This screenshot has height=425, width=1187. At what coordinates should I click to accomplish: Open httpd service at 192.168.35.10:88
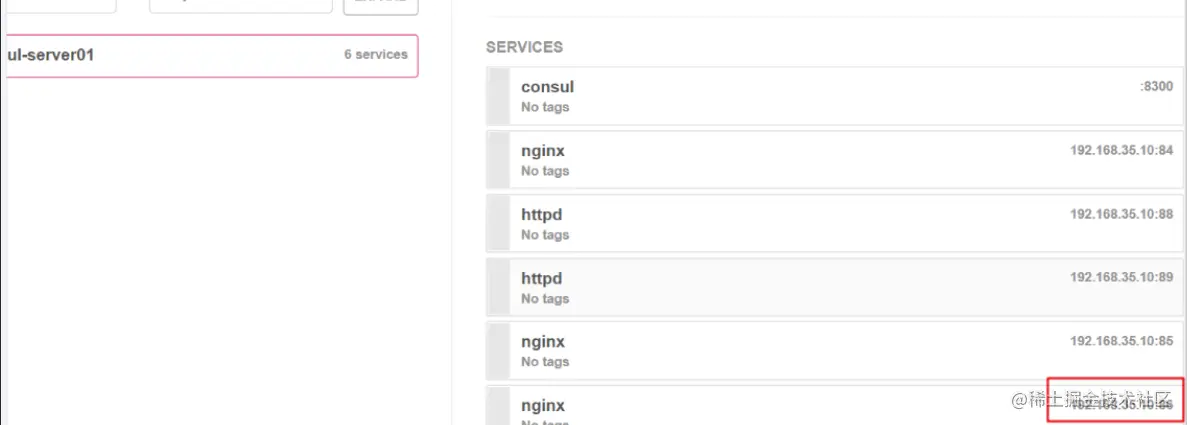[834, 223]
